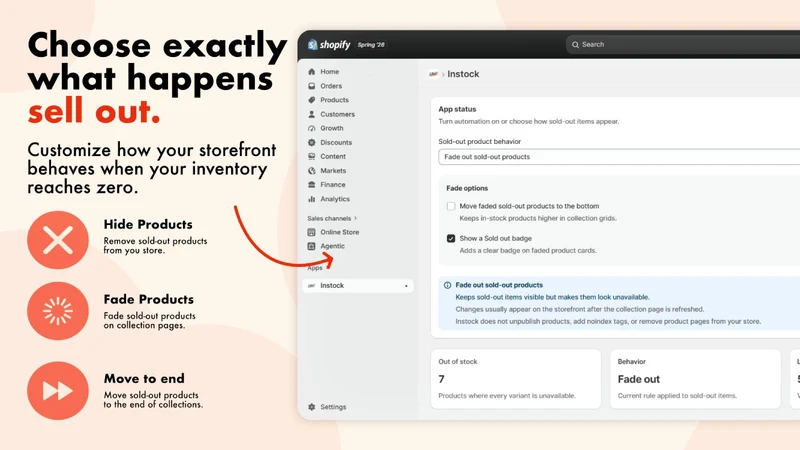Image resolution: width=800 pixels, height=450 pixels.
Task: Expand the Sales channels chevron
Action: [356, 218]
